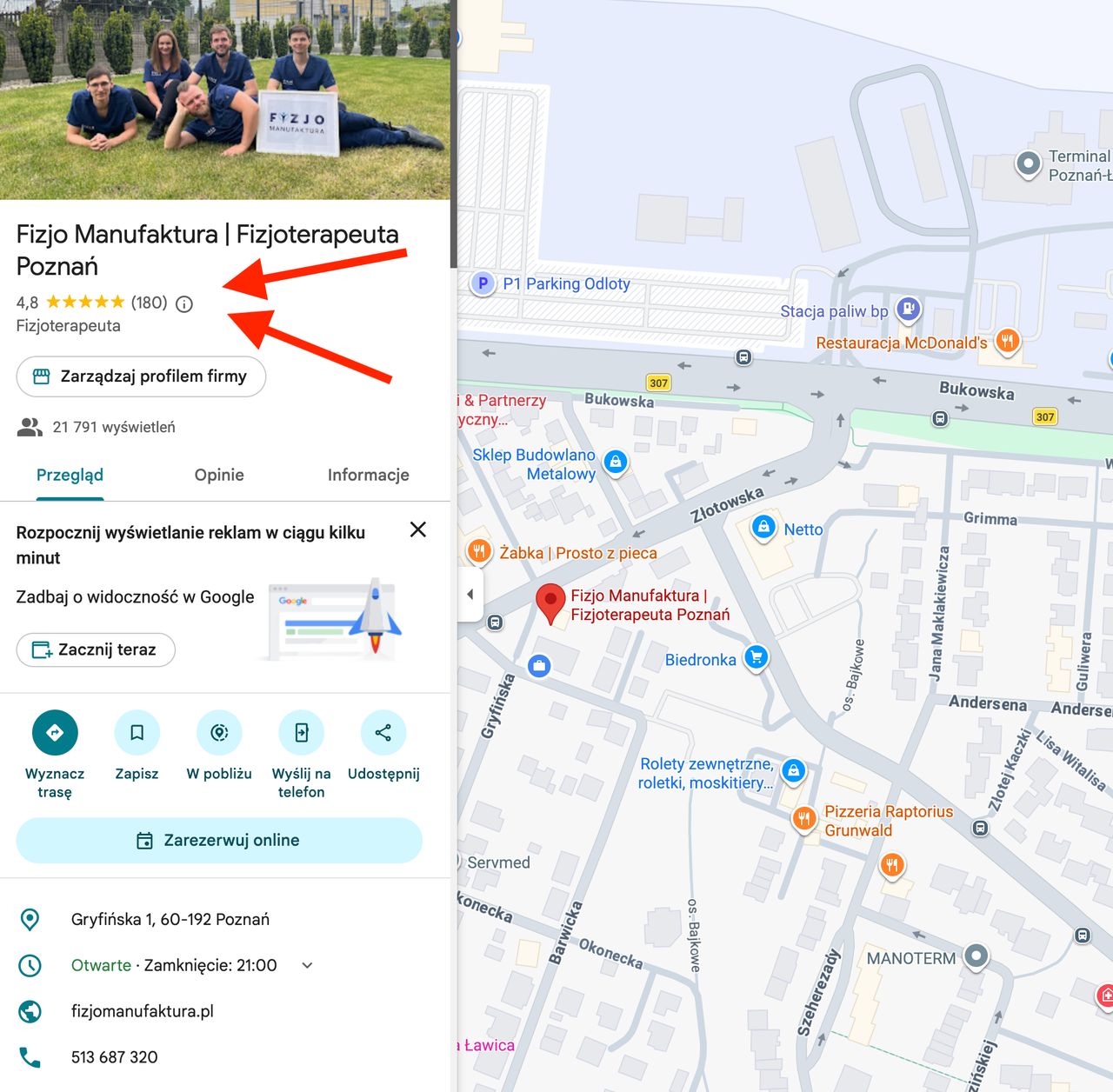Click the "Złotowska" street label on the map
1113x1092 pixels.
727,505
